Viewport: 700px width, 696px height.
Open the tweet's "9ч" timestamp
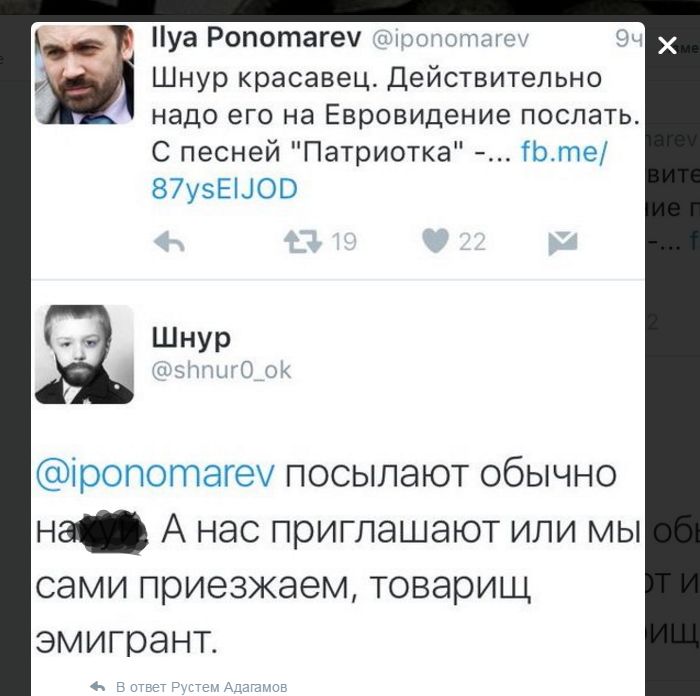tap(627, 40)
